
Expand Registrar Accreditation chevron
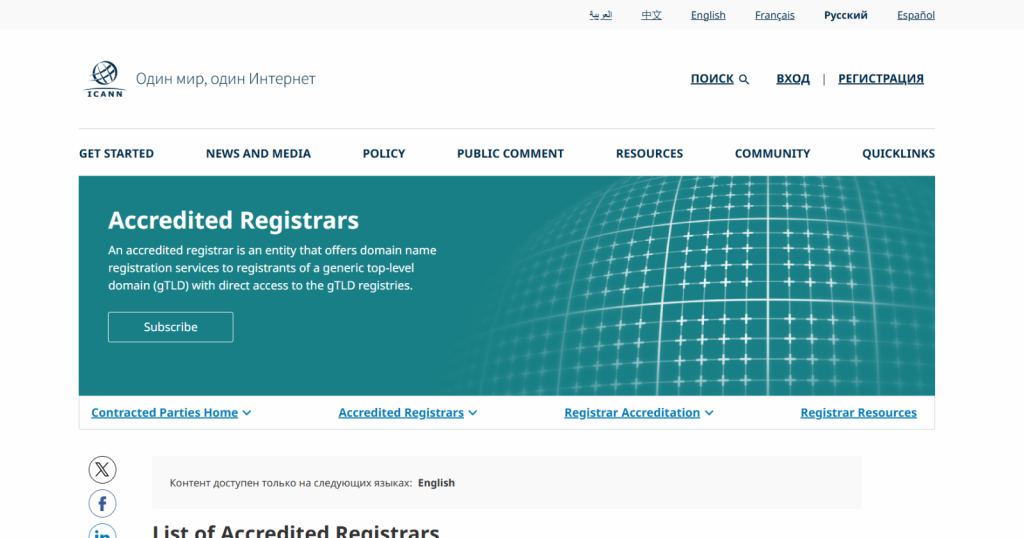[709, 413]
